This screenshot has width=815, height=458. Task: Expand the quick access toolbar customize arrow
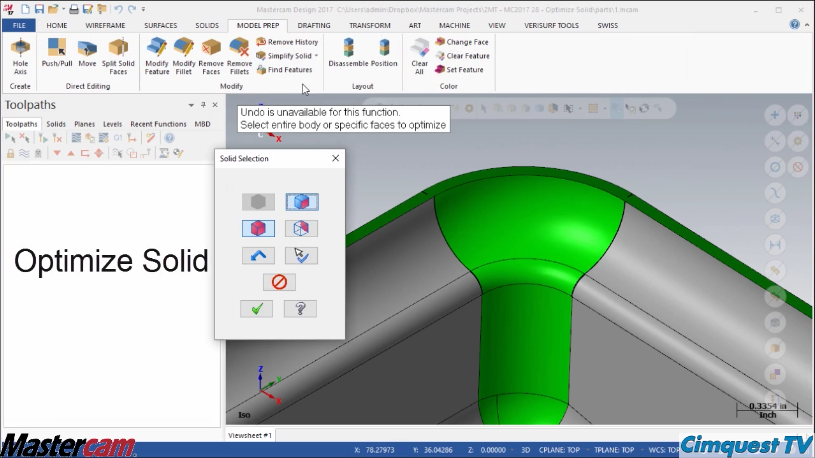(143, 9)
